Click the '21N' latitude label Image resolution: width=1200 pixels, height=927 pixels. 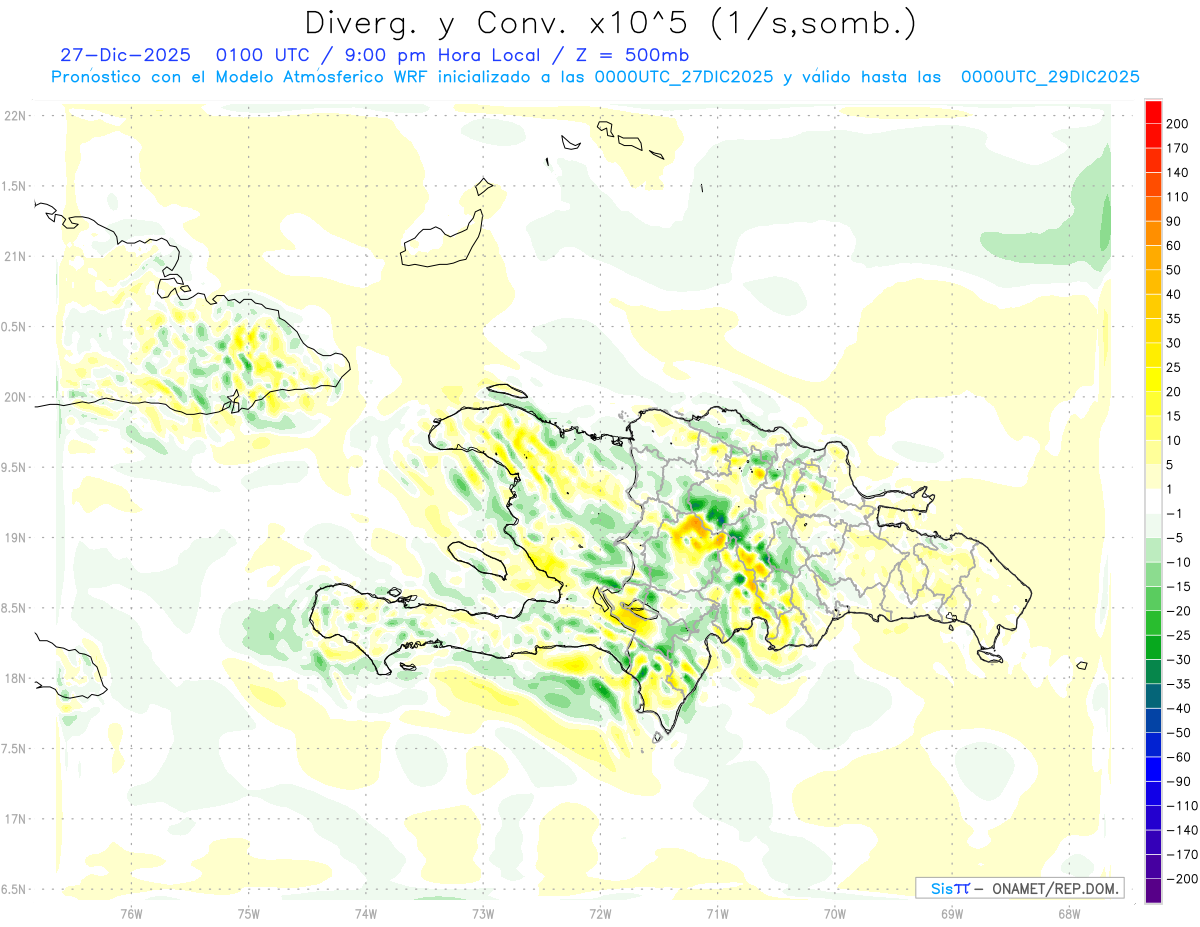pyautogui.click(x=15, y=257)
